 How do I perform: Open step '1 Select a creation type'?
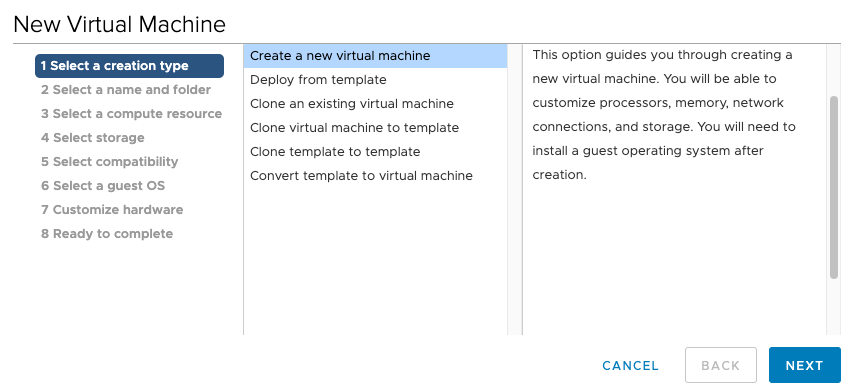click(x=129, y=66)
